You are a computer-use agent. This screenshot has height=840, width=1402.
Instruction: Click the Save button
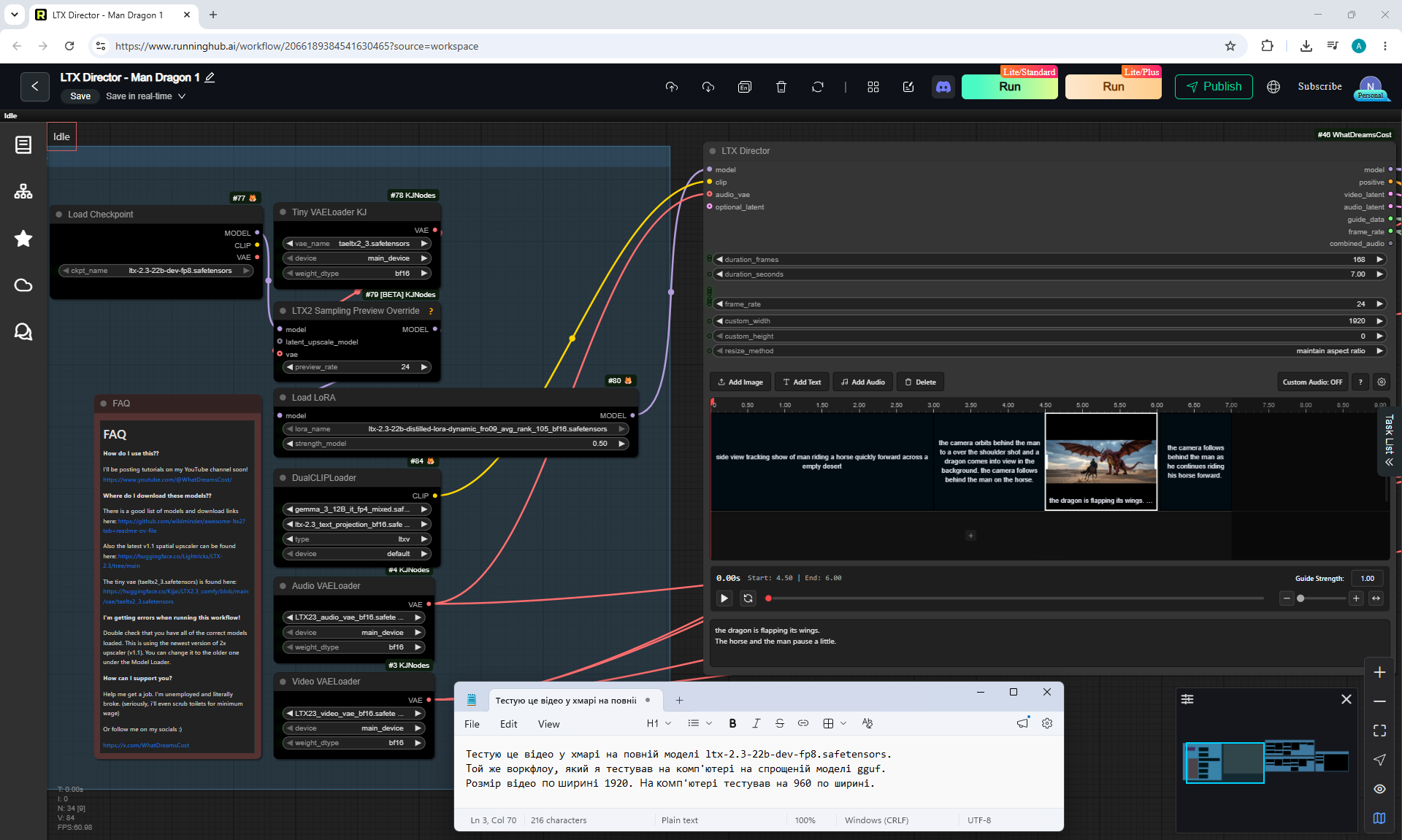pos(80,96)
